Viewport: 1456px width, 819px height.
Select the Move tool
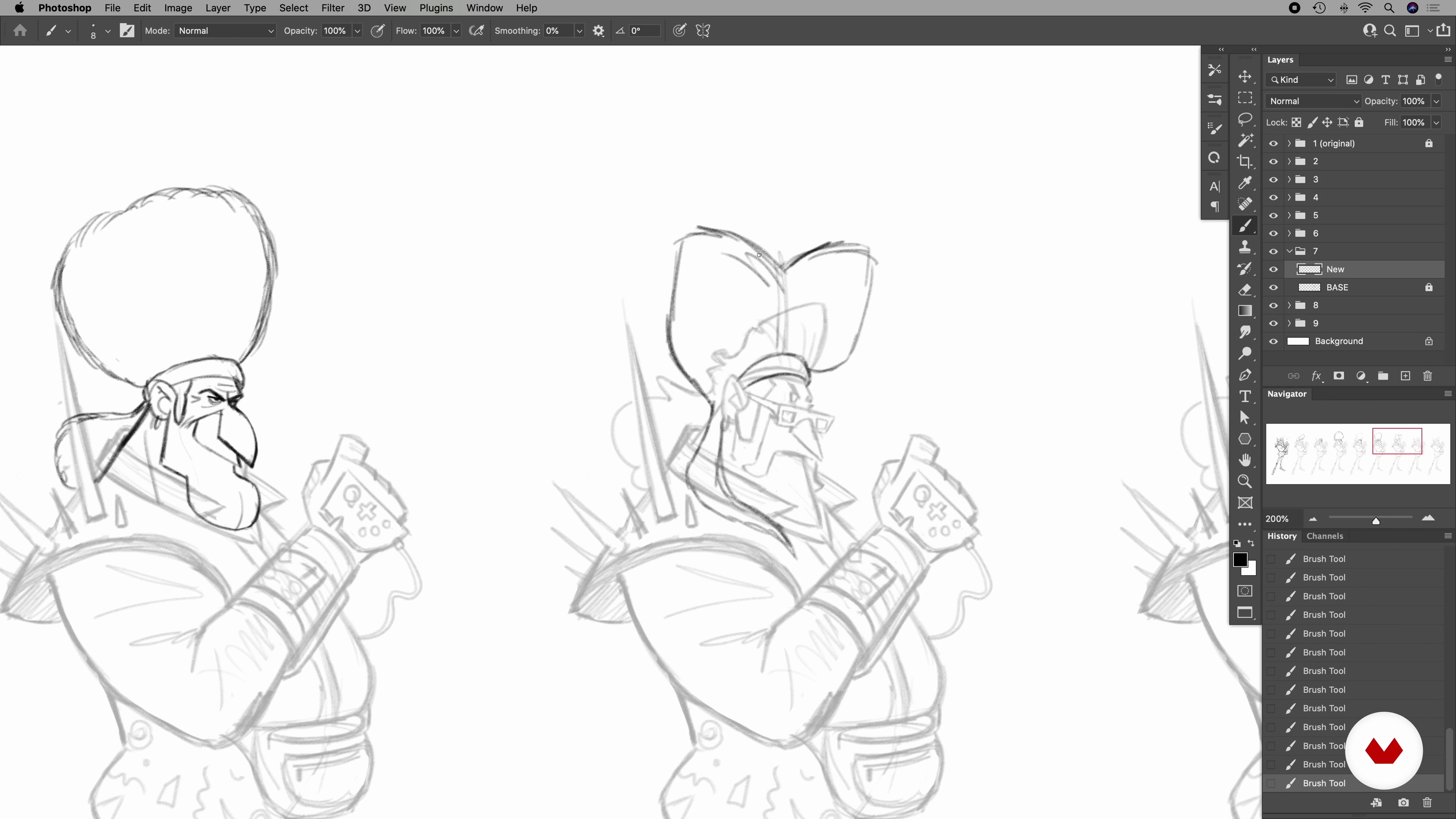point(1244,77)
